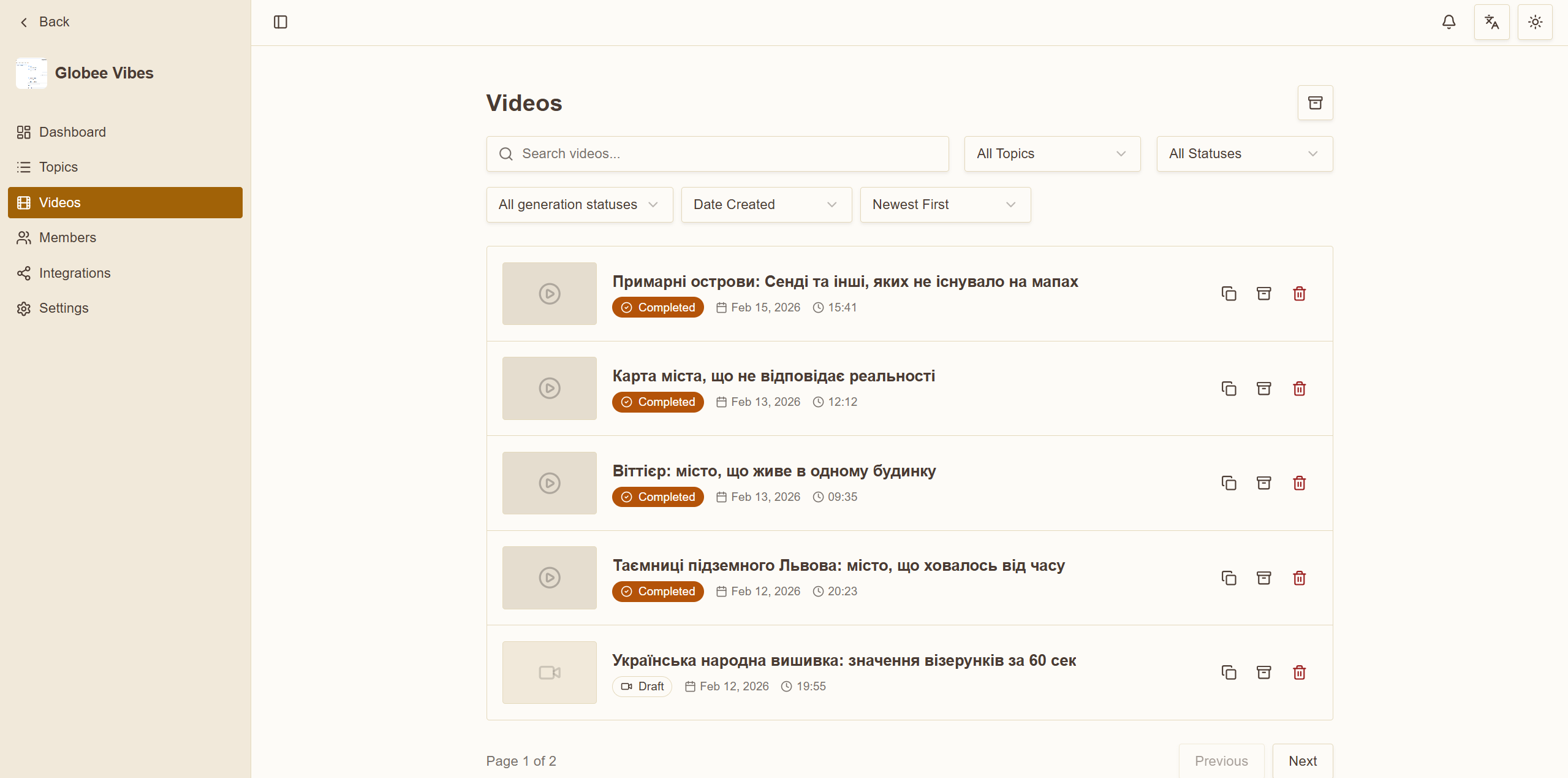Viewport: 1568px width, 778px height.
Task: Open the notifications bell
Action: coord(1449,22)
